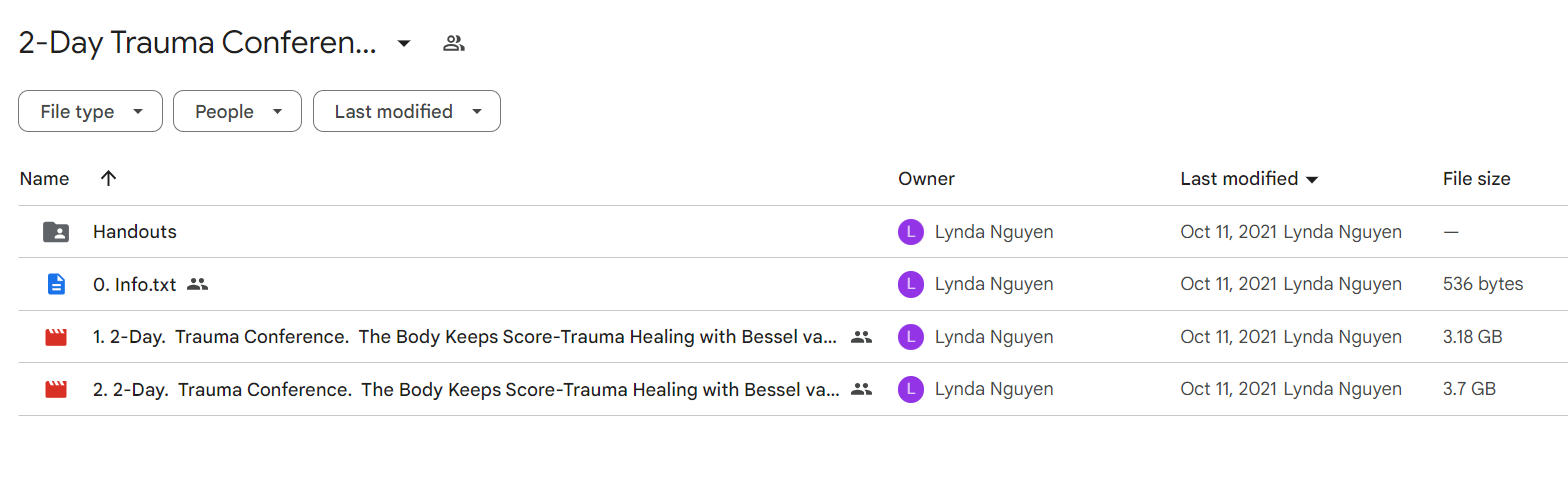
Task: Open the Last modified filter chip
Action: (x=407, y=111)
